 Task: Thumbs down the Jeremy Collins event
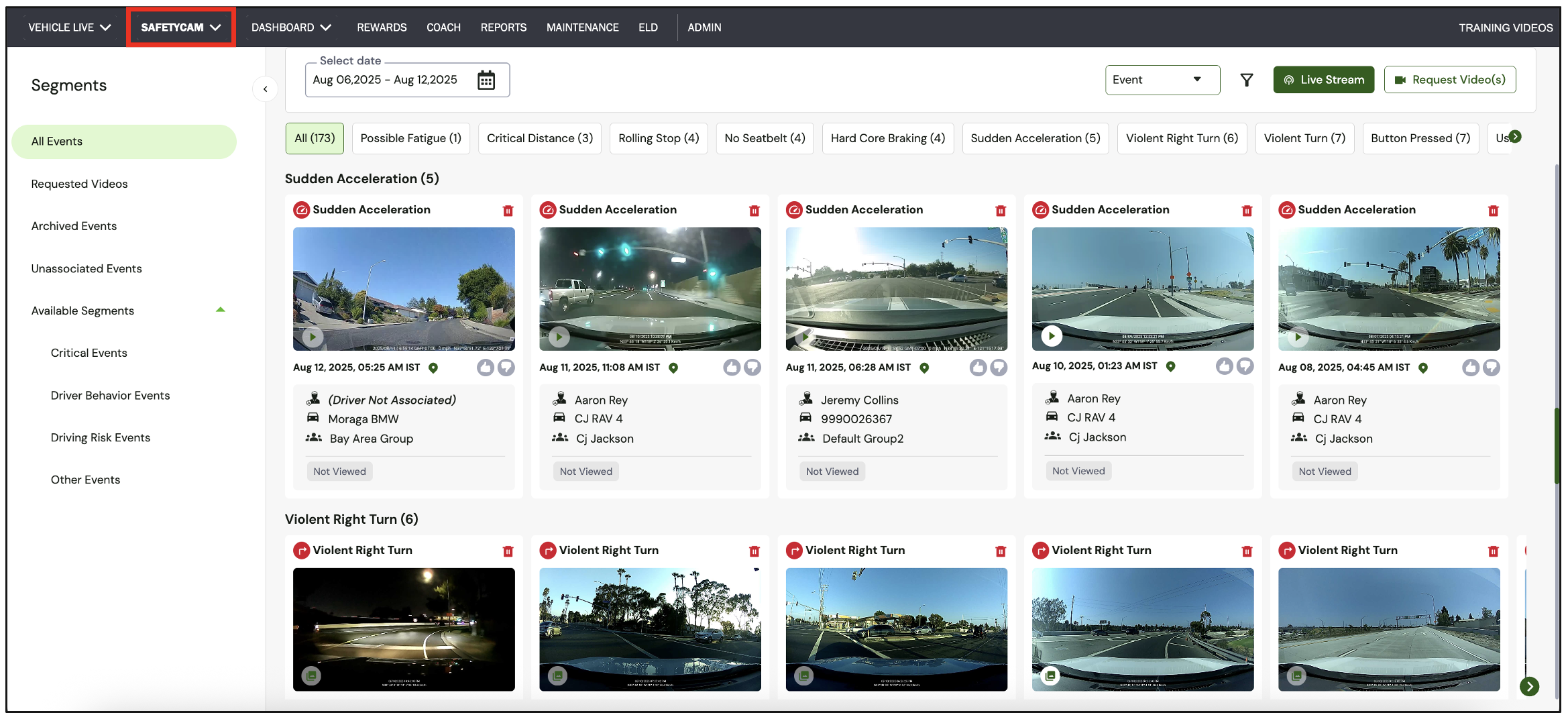point(999,368)
